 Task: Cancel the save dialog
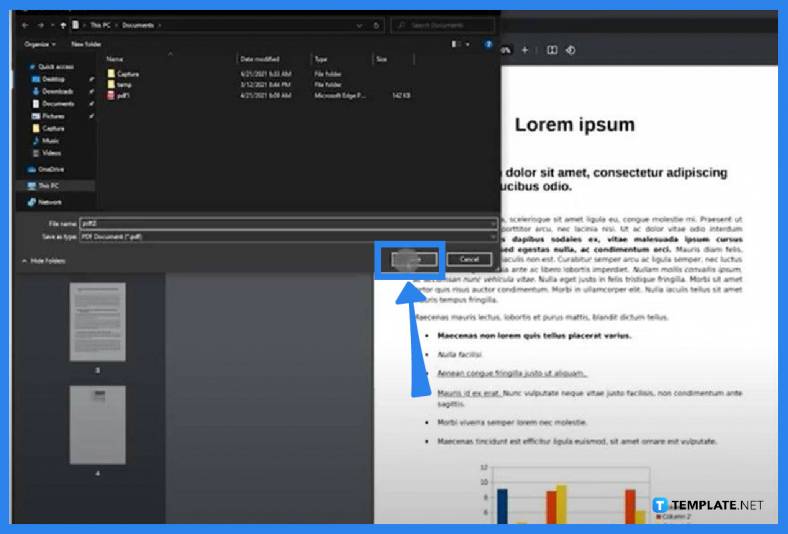pyautogui.click(x=469, y=259)
